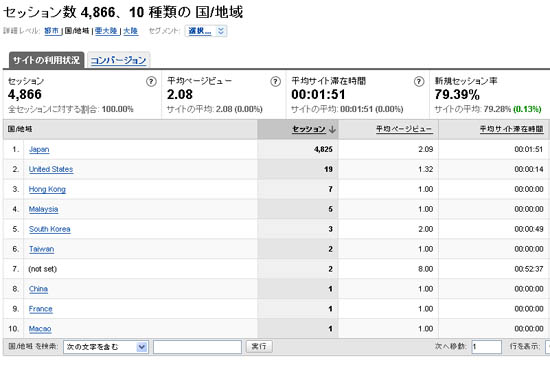
Task: Click the (not set) row label
Action: pos(42,269)
